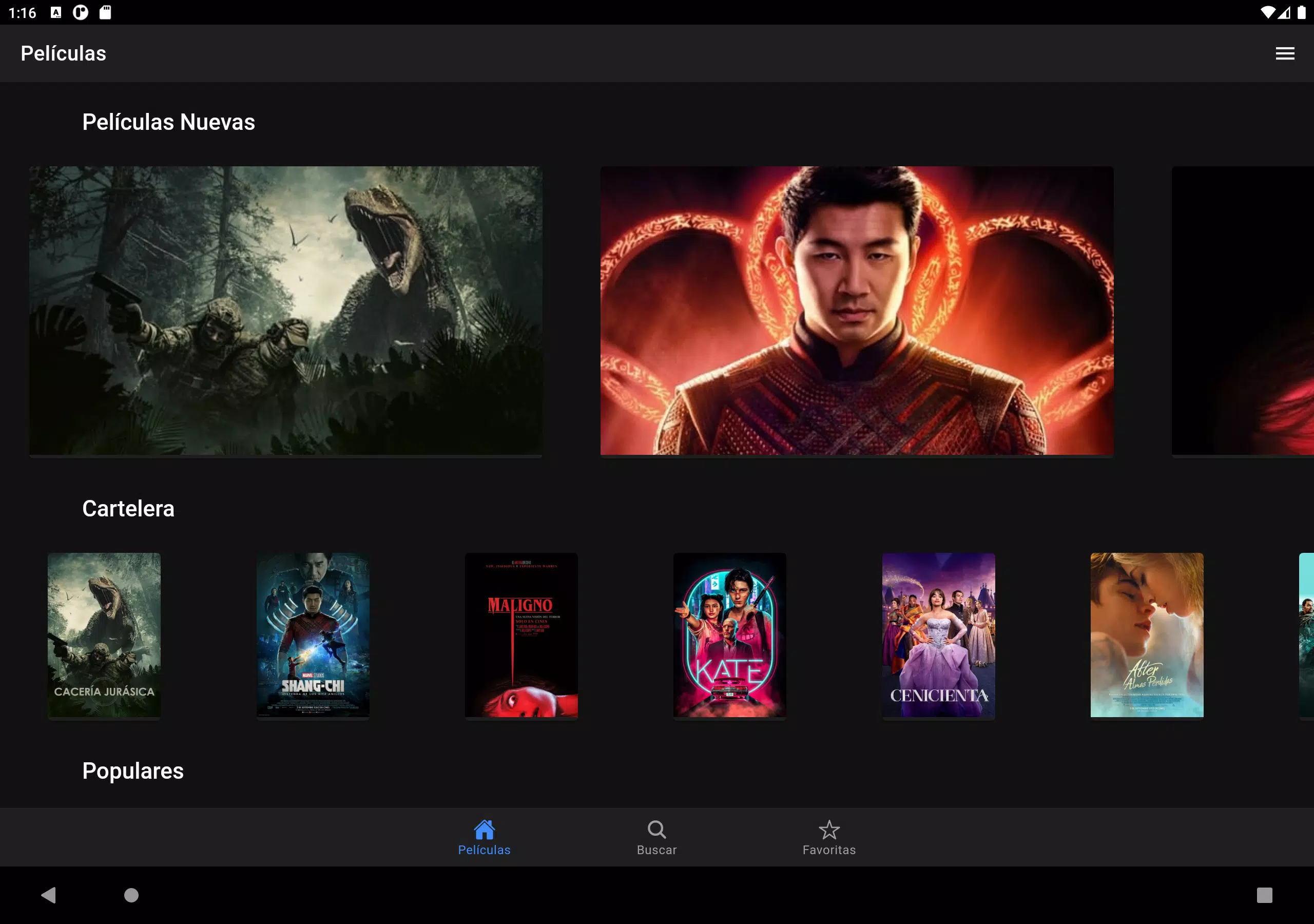The height and width of the screenshot is (924, 1314).
Task: Tap the Cartelera section heading
Action: [128, 508]
